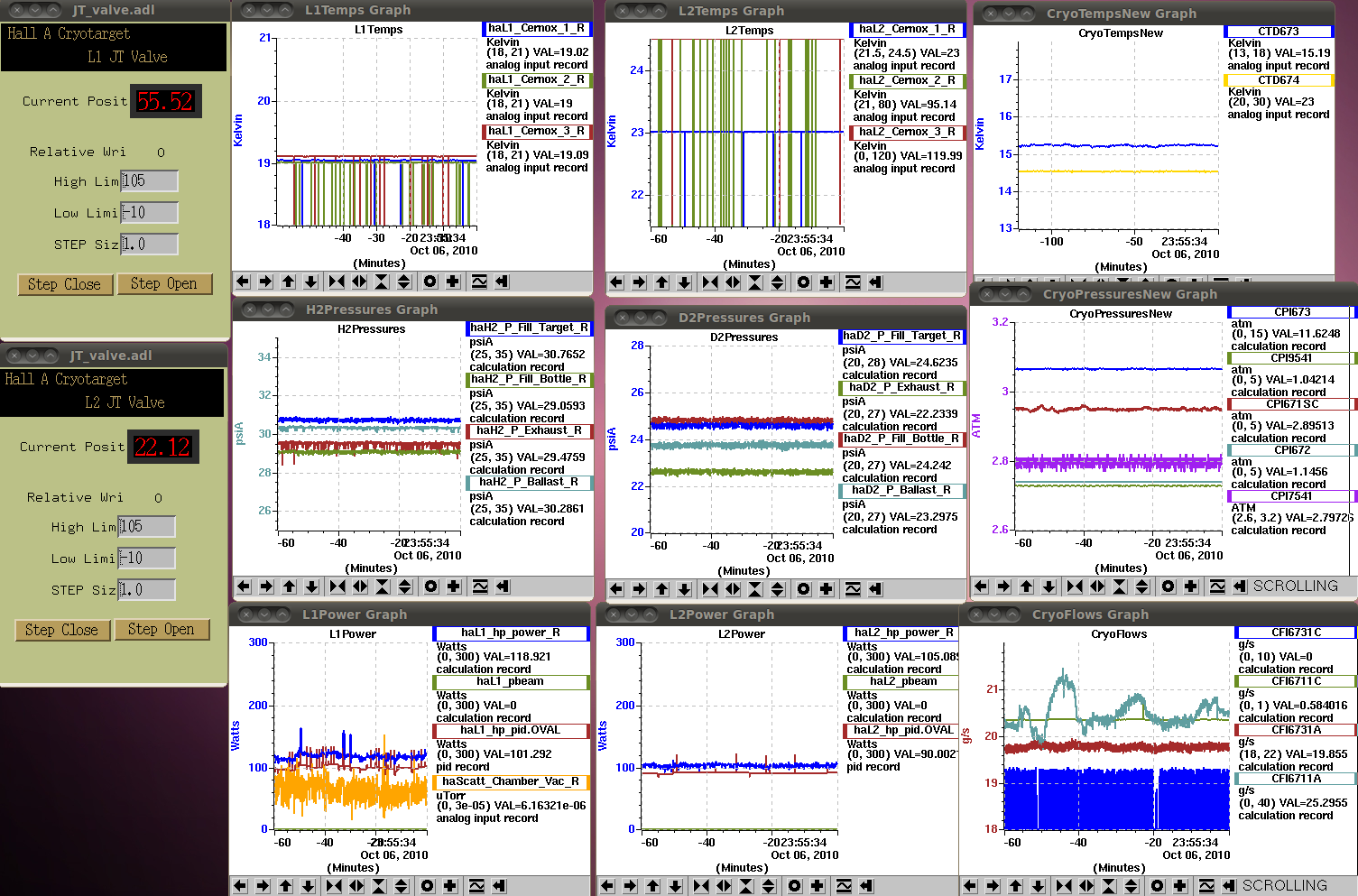Focus the Low Lim field for L2 JT Valve
This screenshot has width=1358, height=896.
tap(146, 558)
